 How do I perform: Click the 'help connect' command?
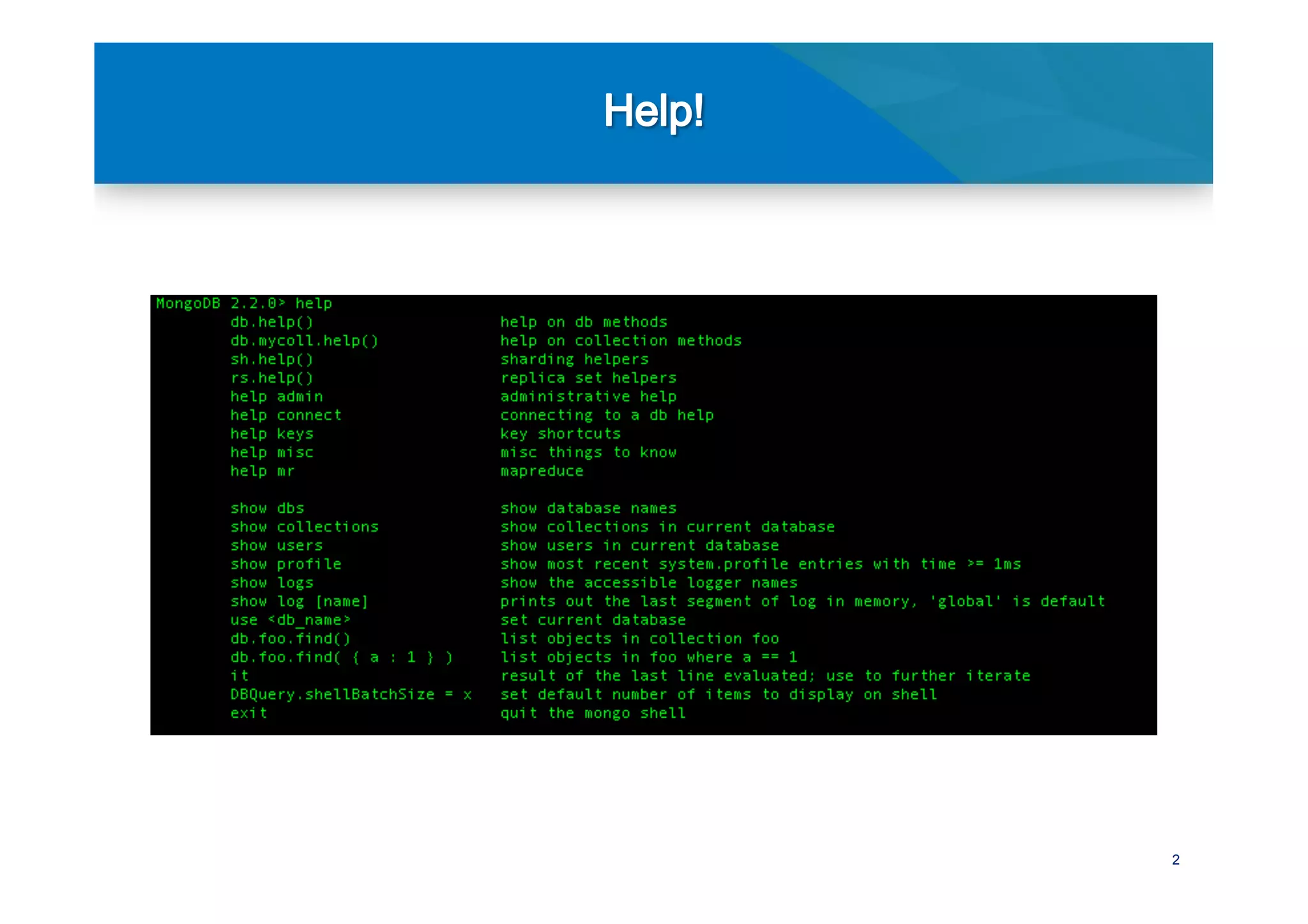point(285,415)
